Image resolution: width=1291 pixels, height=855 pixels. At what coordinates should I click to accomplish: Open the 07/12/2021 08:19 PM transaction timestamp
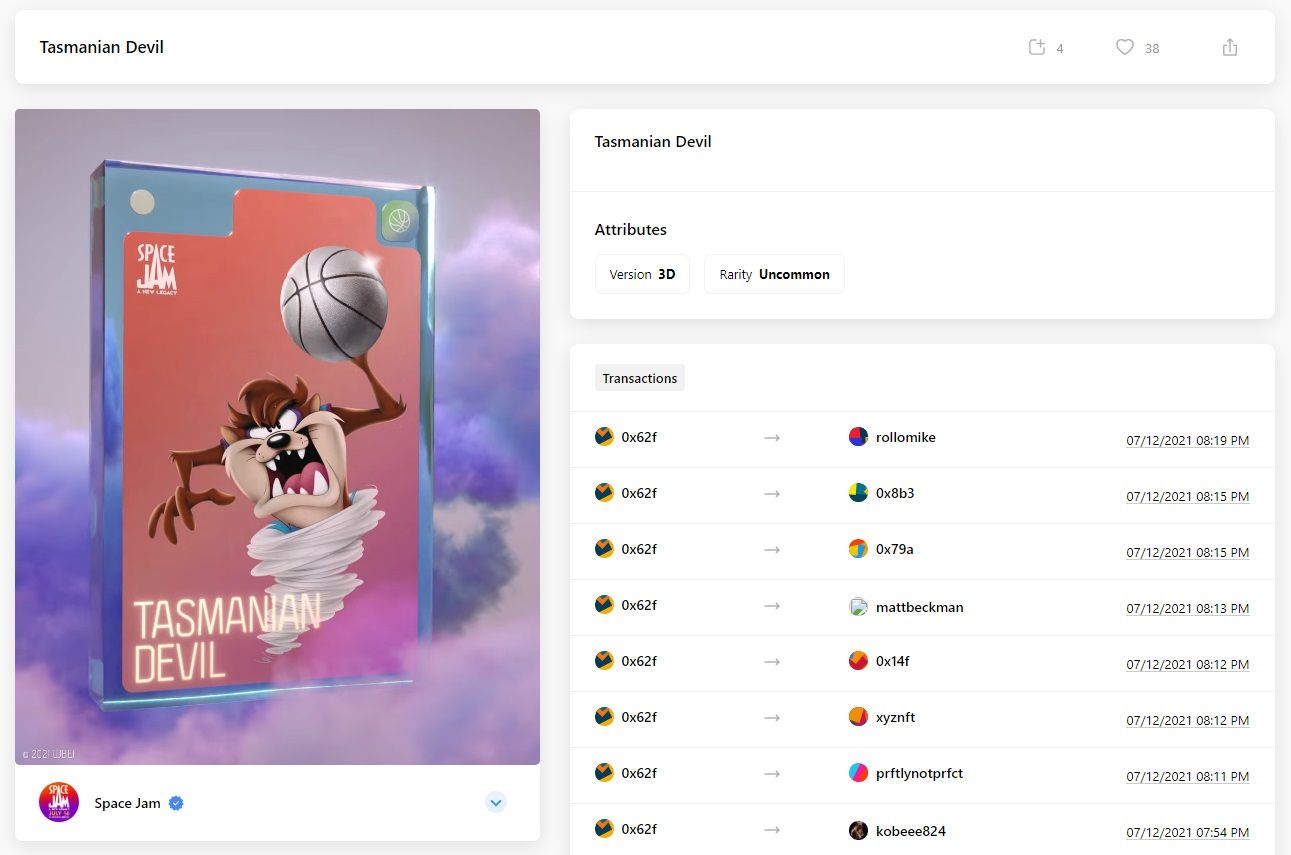pos(1187,441)
